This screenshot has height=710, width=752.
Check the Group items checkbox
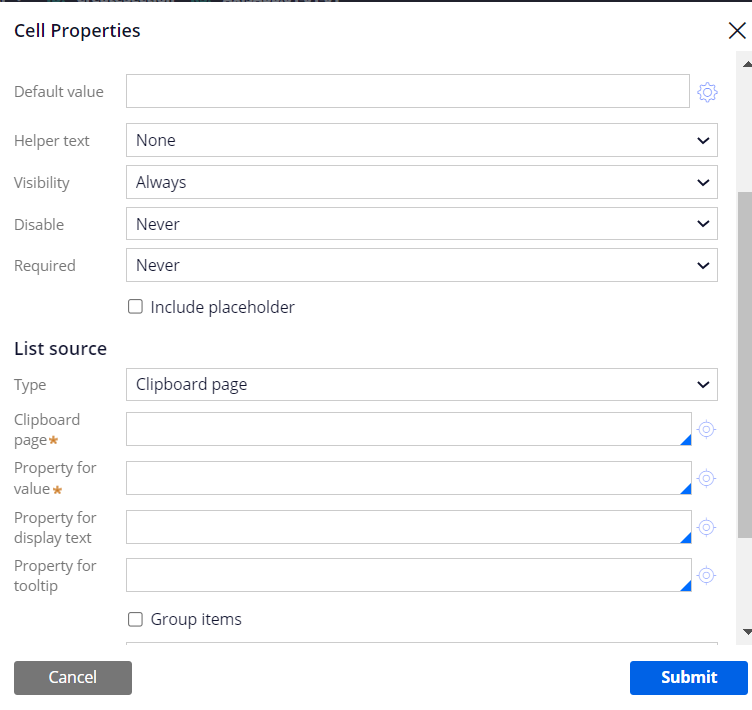coord(135,619)
